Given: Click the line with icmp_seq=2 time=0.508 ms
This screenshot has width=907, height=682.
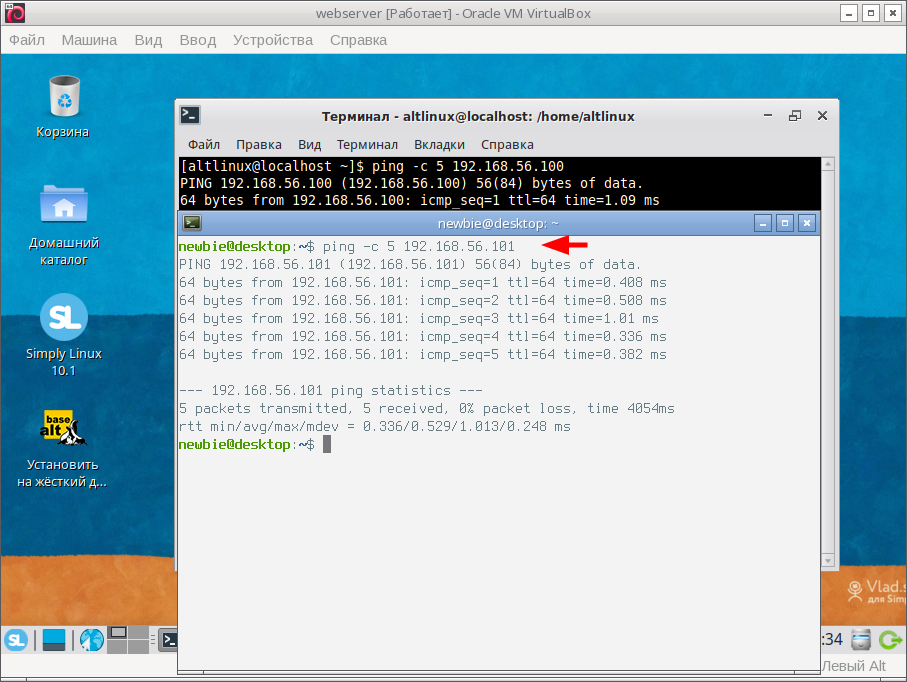Looking at the screenshot, I should (422, 300).
